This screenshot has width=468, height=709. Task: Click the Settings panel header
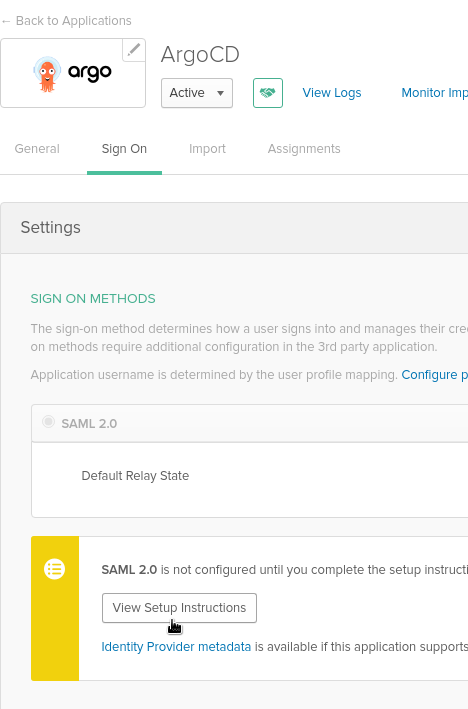(234, 228)
